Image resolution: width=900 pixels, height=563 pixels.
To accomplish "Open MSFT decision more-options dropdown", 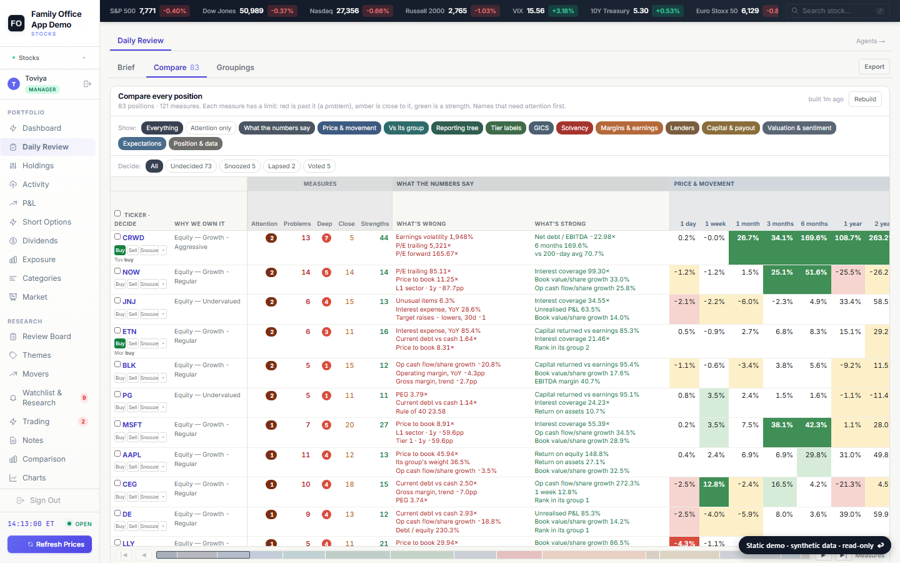I will 164,437.
